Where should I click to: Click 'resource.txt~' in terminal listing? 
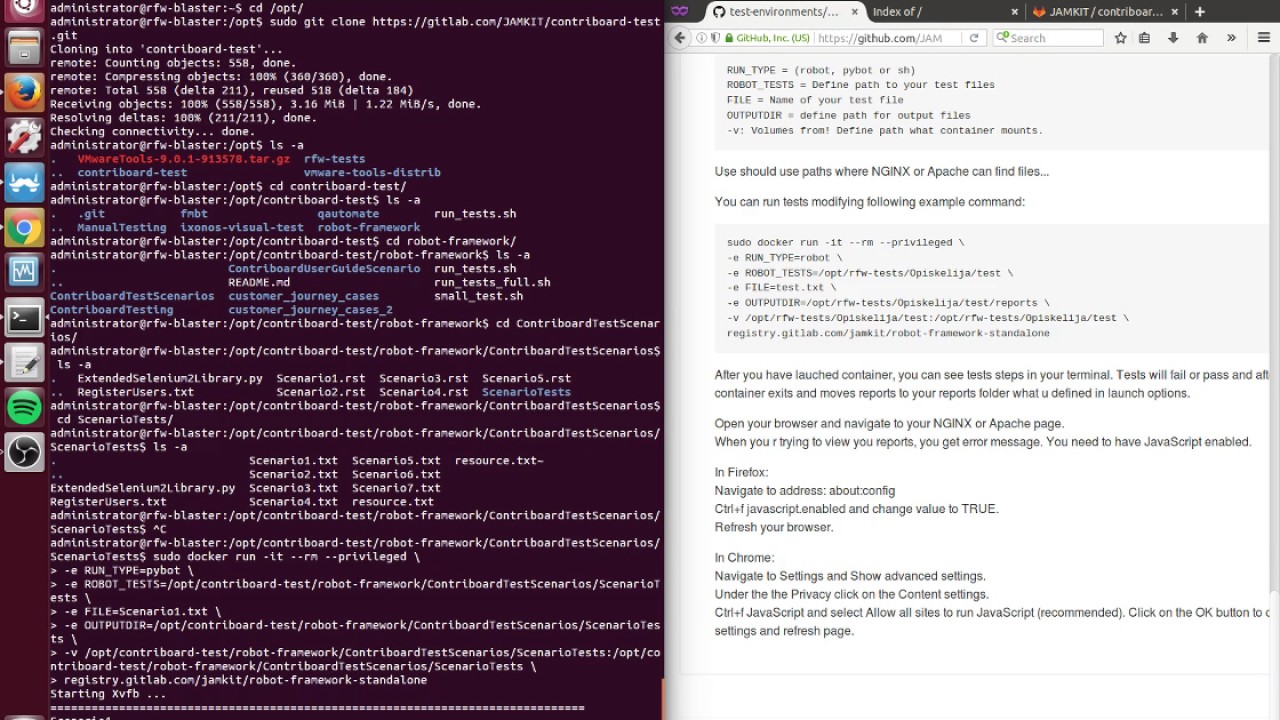click(499, 461)
